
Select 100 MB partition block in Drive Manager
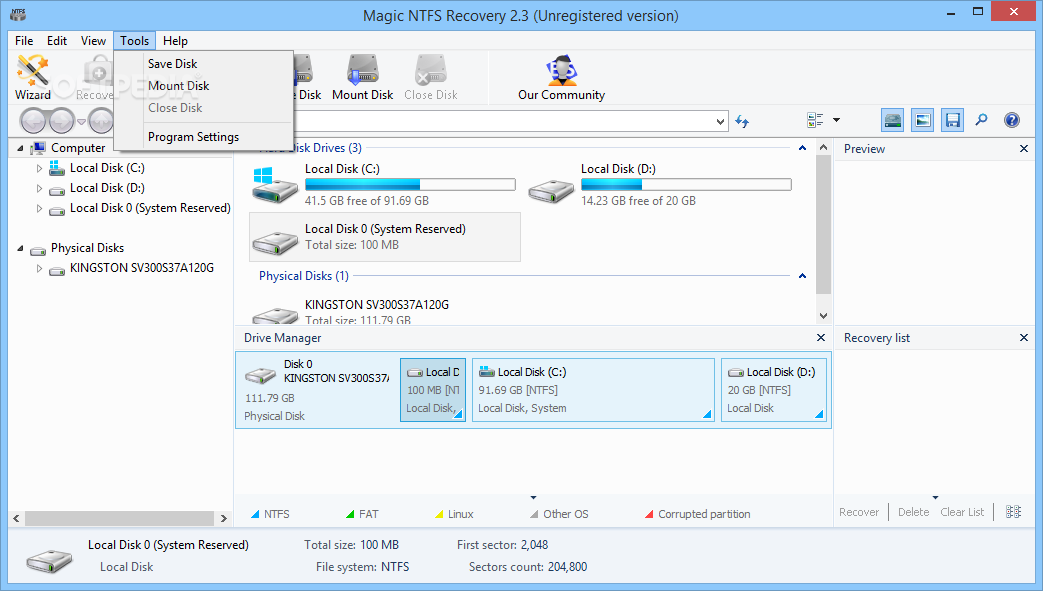pos(433,390)
